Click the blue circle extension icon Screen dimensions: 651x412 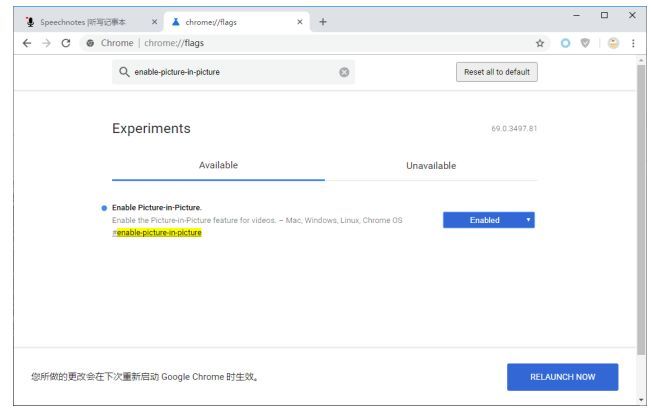coord(565,43)
